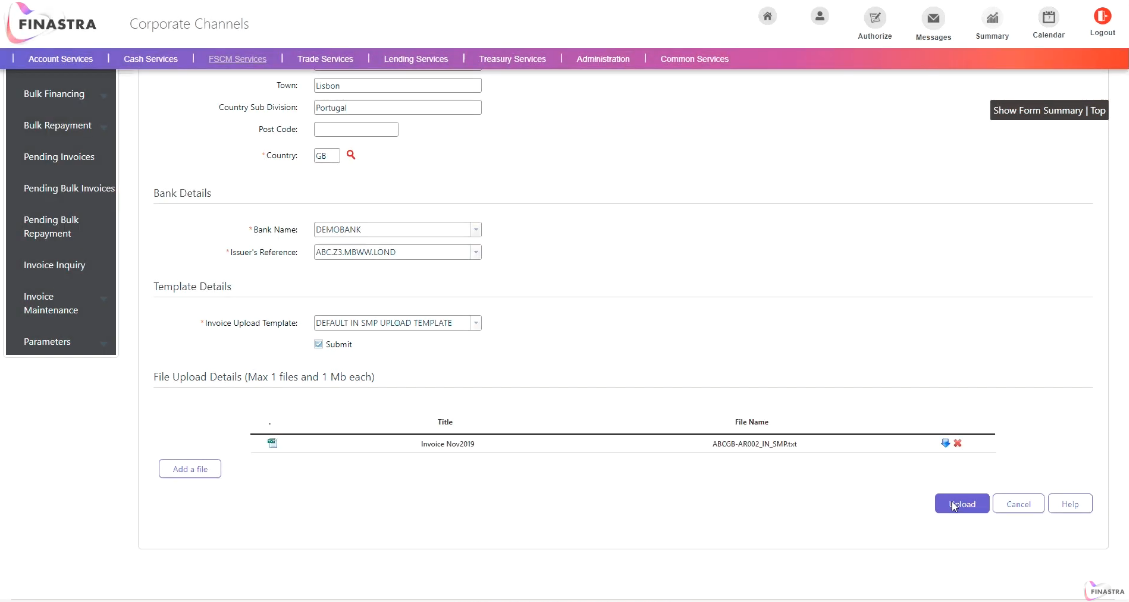Click the Corporate Channels heading

[189, 24]
